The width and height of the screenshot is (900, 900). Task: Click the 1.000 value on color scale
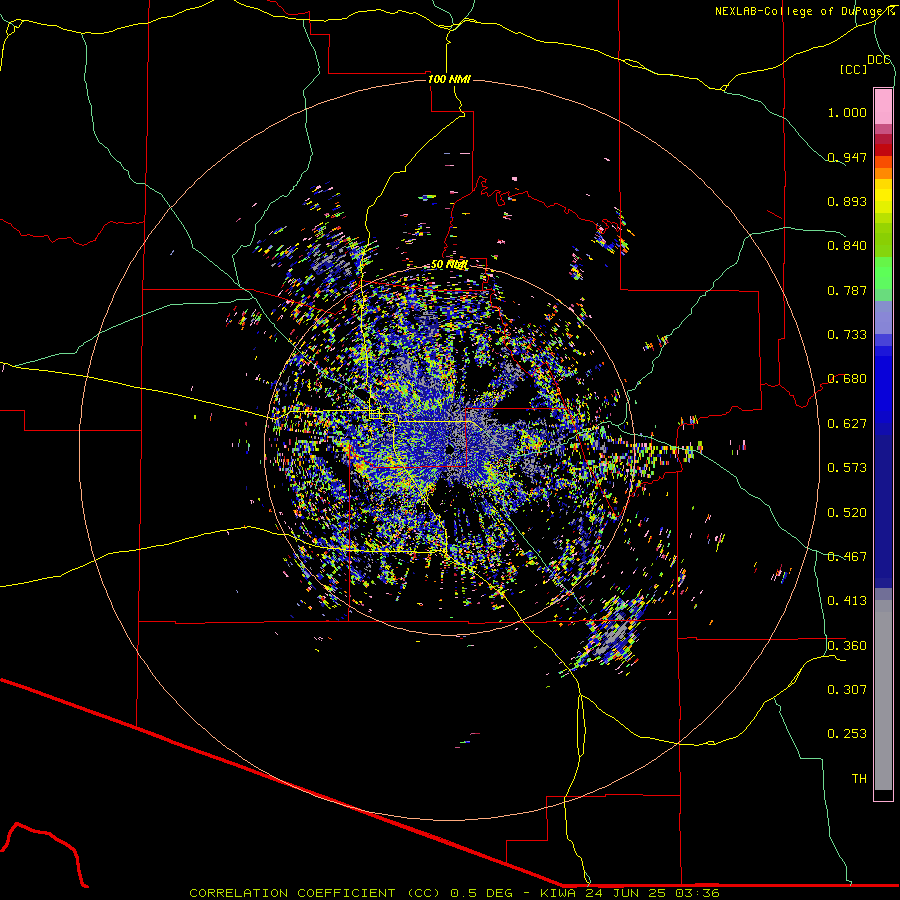[x=847, y=112]
